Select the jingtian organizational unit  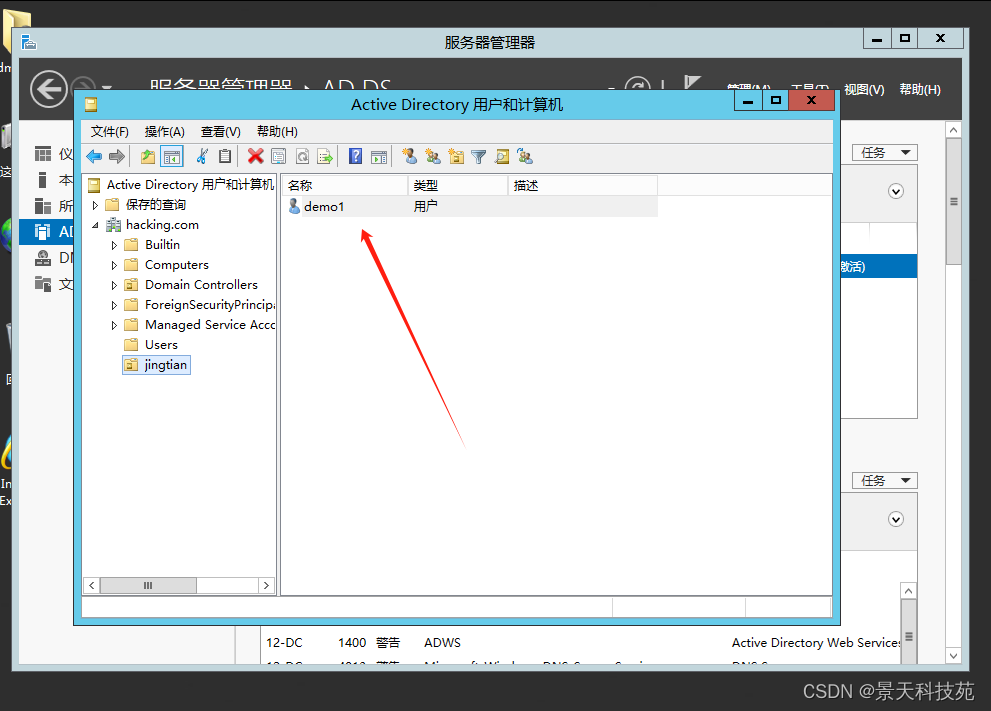coord(156,365)
